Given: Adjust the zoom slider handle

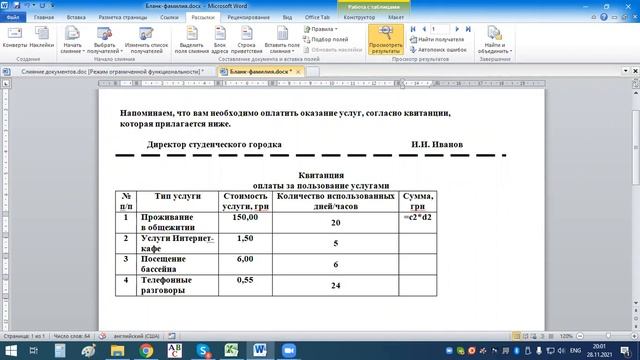Looking at the screenshot, I should point(608,336).
